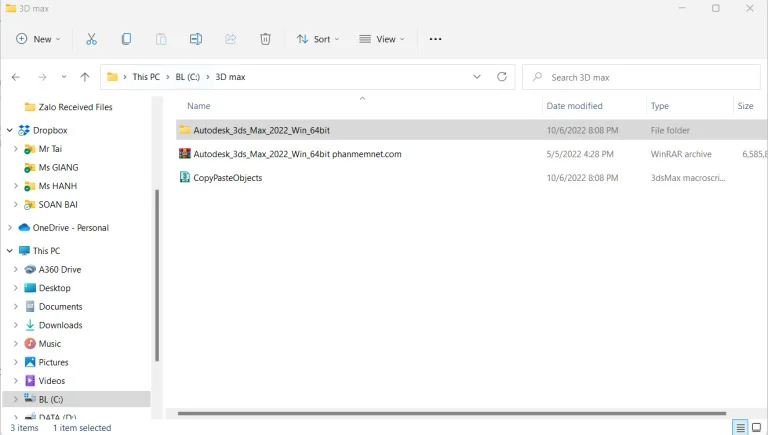The width and height of the screenshot is (768, 435).
Task: Expand the Downloads node chevron
Action: (16, 325)
